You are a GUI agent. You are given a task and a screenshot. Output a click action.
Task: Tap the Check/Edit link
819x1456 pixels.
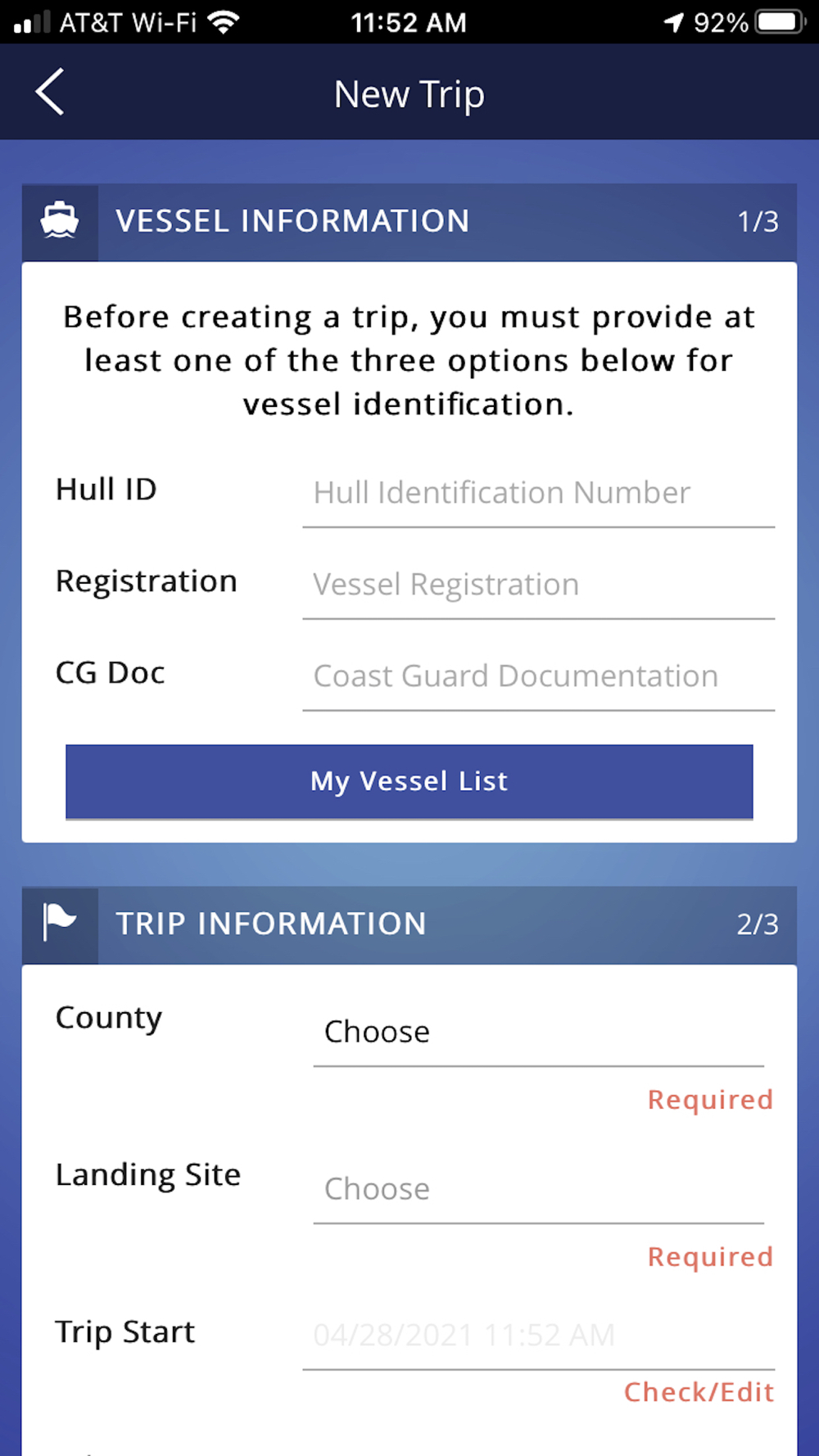click(699, 1392)
